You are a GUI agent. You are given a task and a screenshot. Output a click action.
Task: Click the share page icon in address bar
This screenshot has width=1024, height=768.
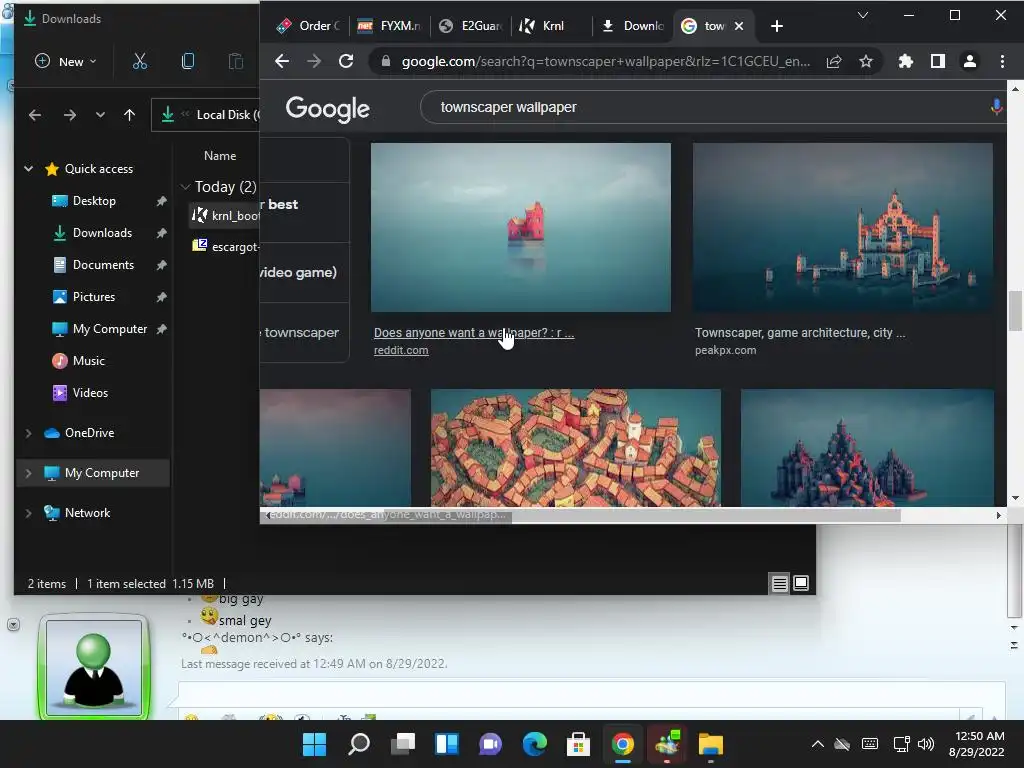834,61
